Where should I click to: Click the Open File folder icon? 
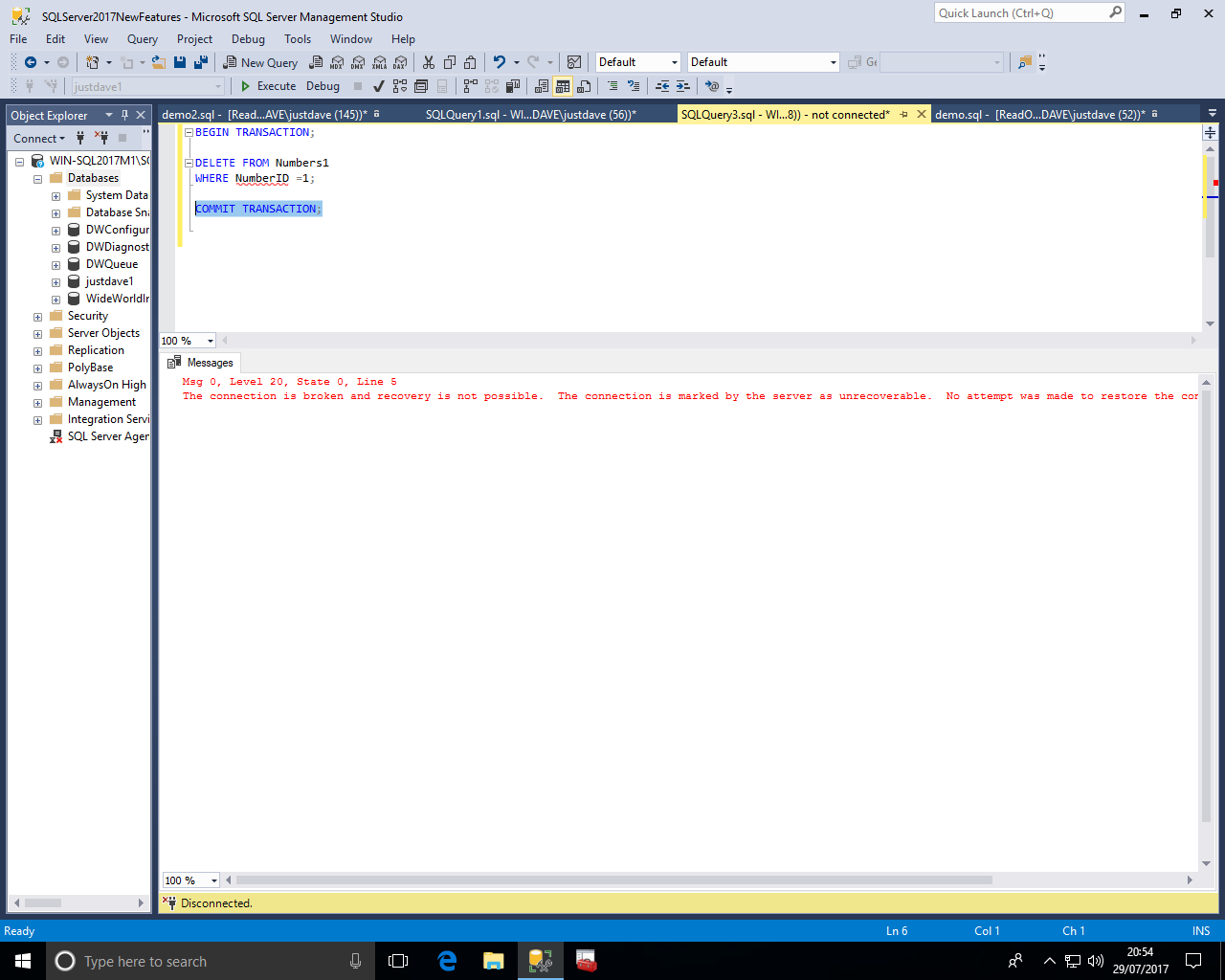click(x=159, y=62)
